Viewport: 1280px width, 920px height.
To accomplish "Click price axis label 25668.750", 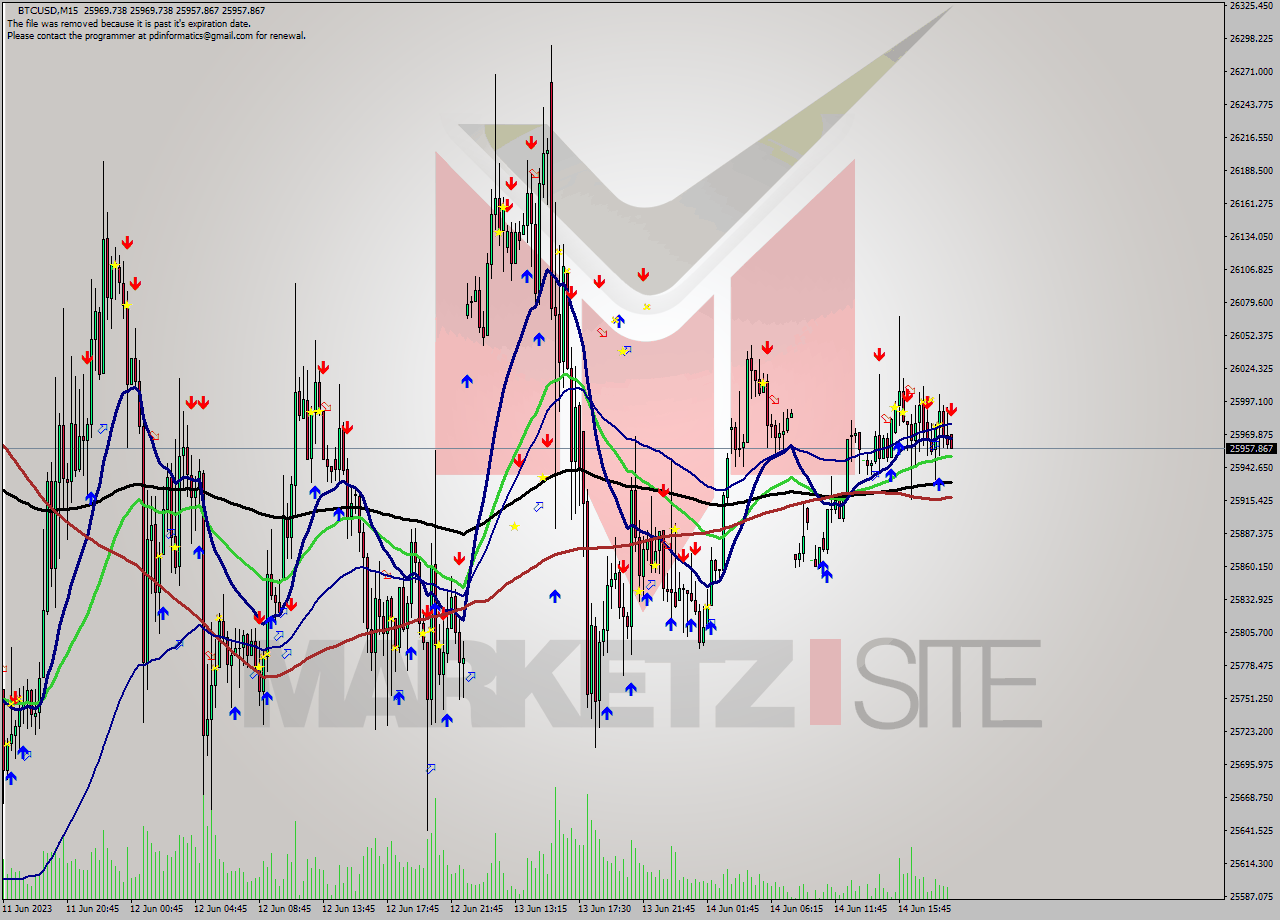I will pyautogui.click(x=1251, y=797).
